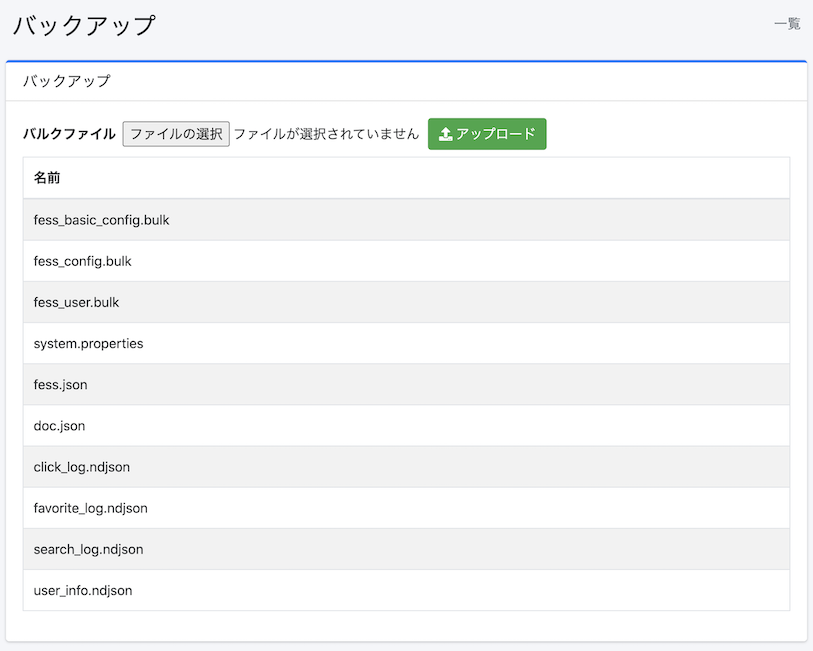Open the 一覧 link at top right
Image resolution: width=813 pixels, height=651 pixels.
(x=789, y=23)
